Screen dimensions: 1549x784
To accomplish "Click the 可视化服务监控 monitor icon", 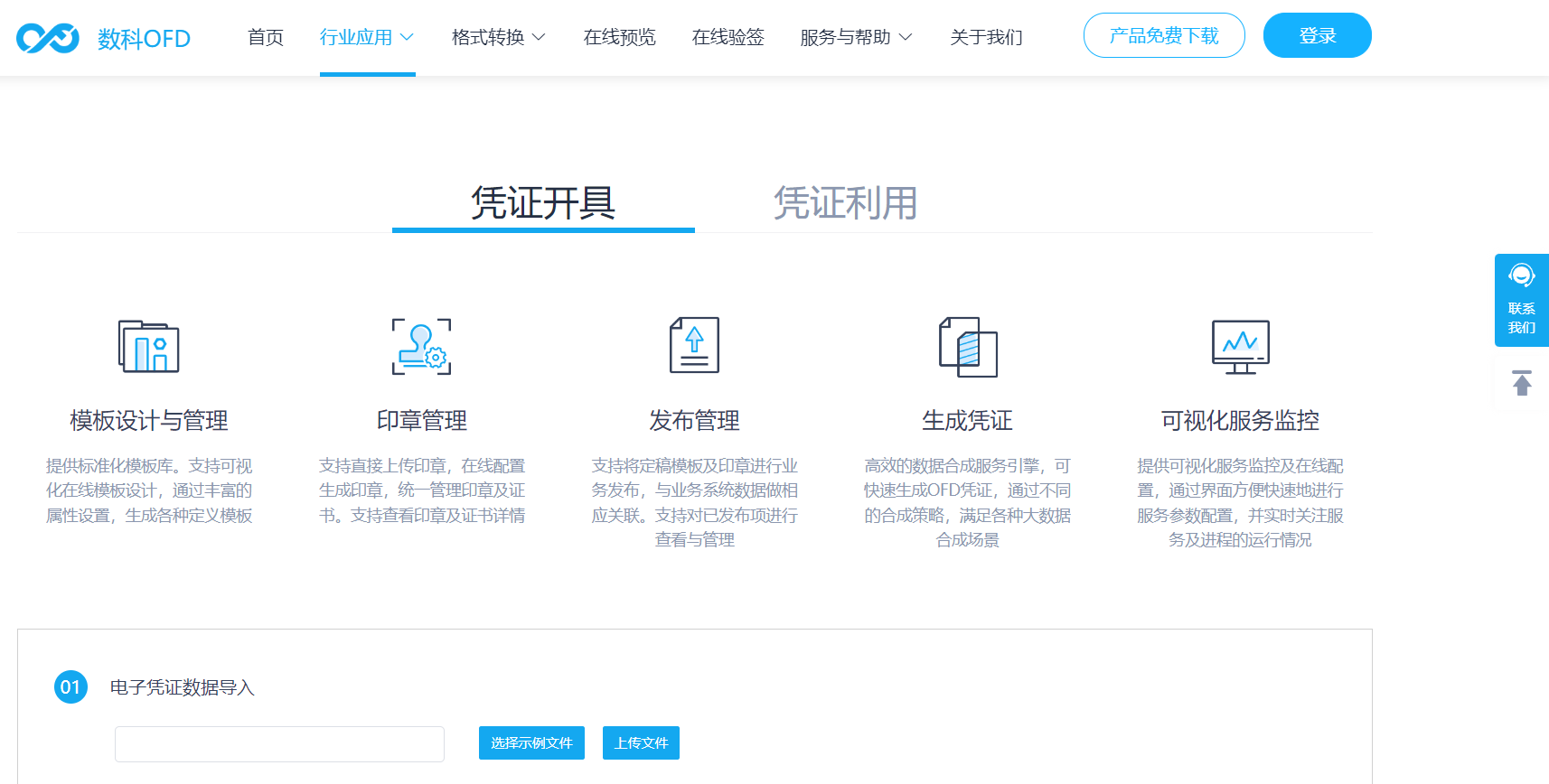I will 1240,346.
